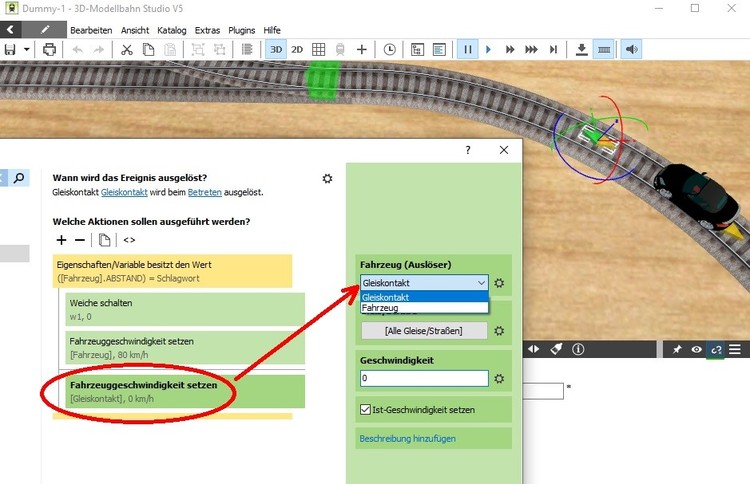Add a new action with plus icon
The height and width of the screenshot is (484, 750).
[62, 240]
